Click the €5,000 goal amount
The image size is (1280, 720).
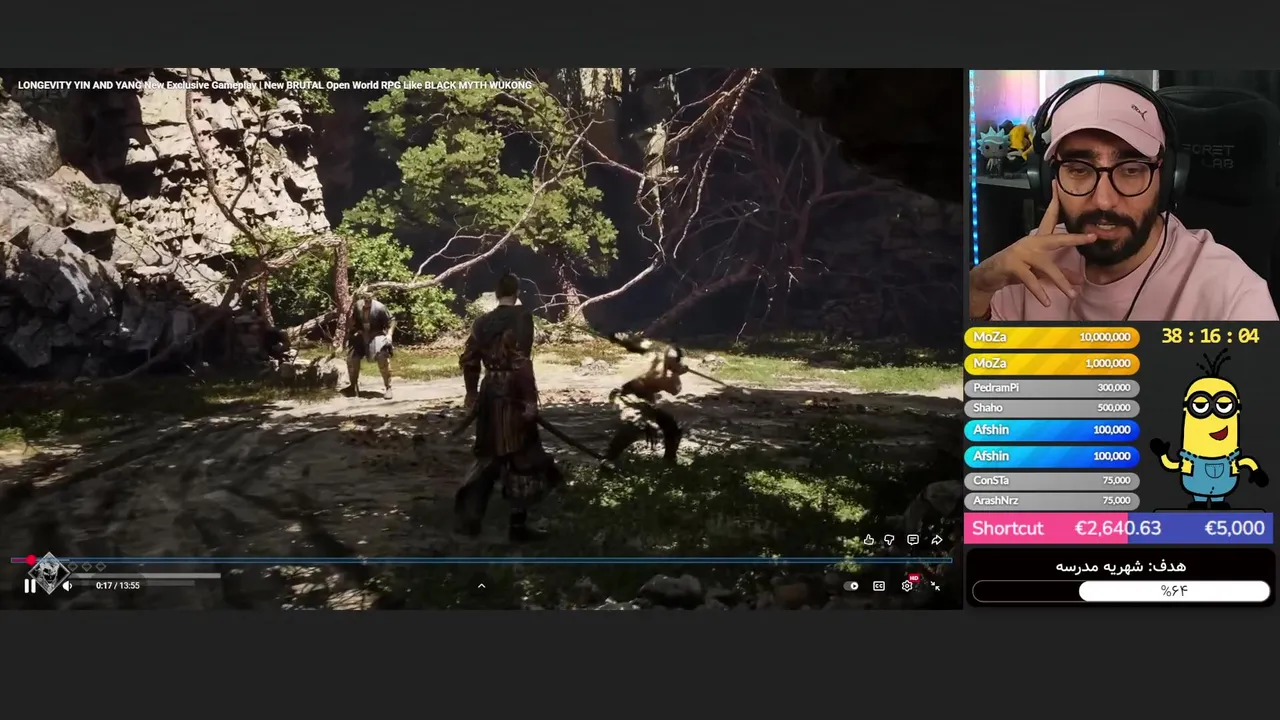click(1234, 529)
